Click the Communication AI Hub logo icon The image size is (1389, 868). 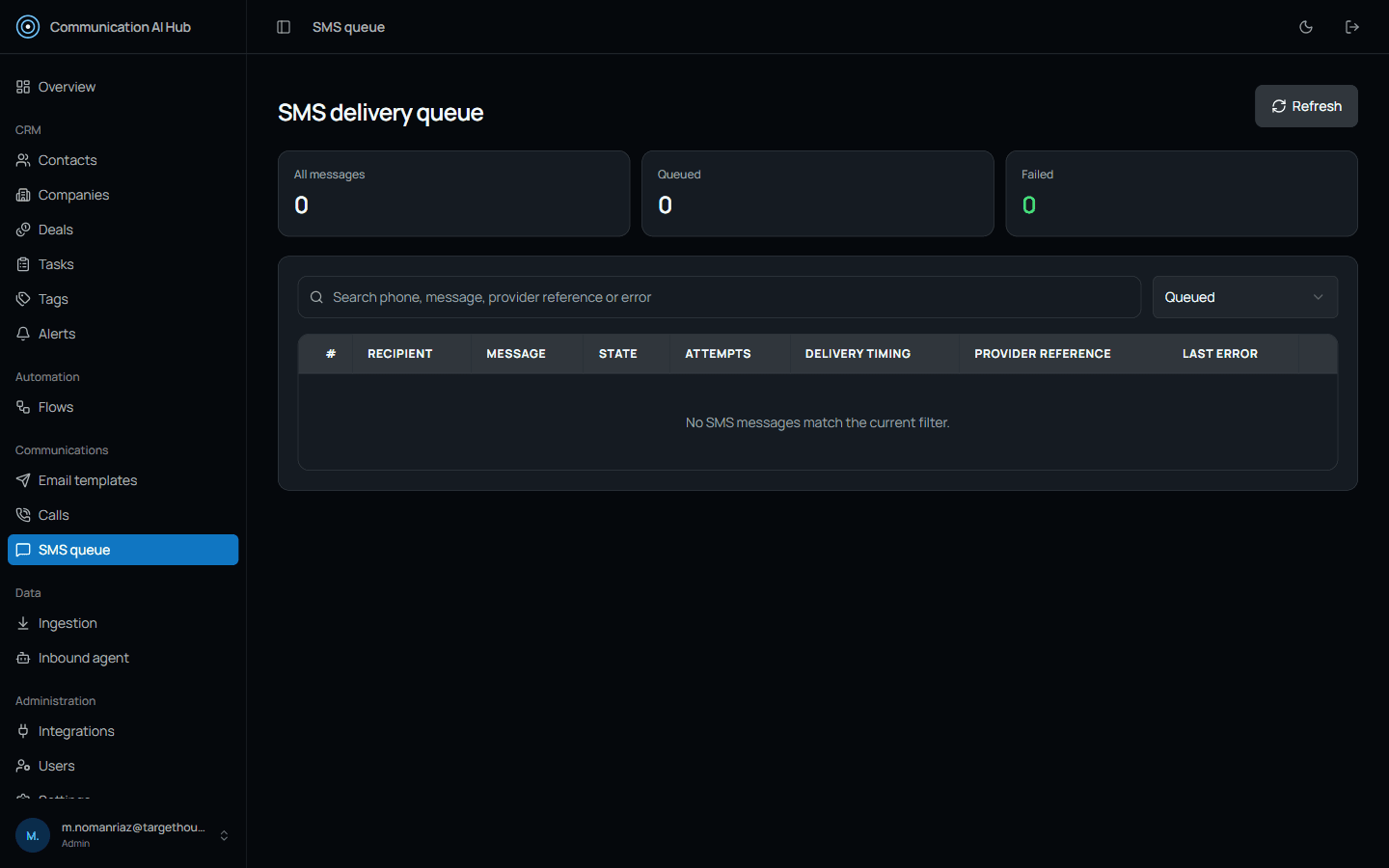28,27
